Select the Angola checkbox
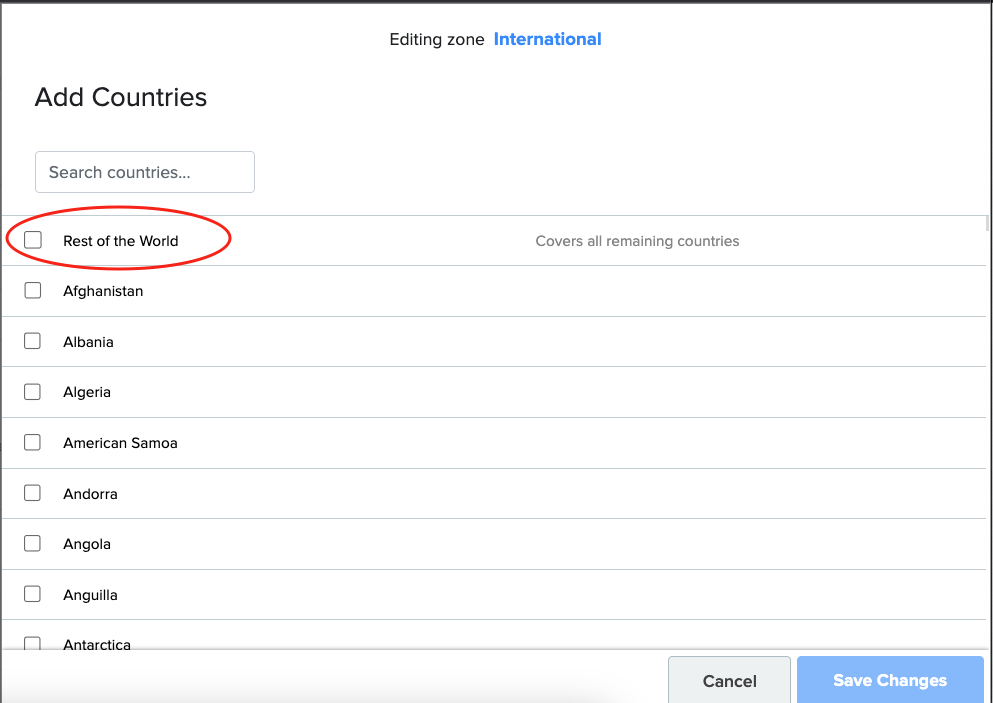993x703 pixels. coord(33,543)
